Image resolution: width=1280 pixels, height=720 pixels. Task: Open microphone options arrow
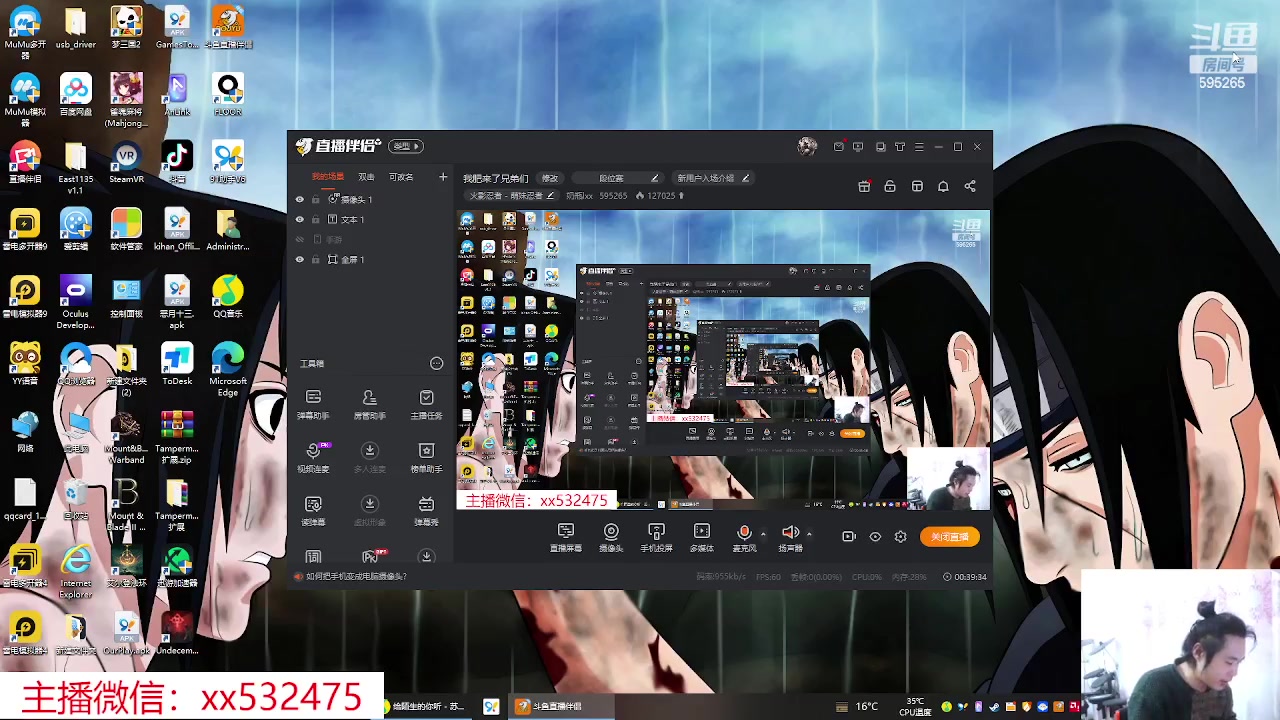tap(763, 534)
